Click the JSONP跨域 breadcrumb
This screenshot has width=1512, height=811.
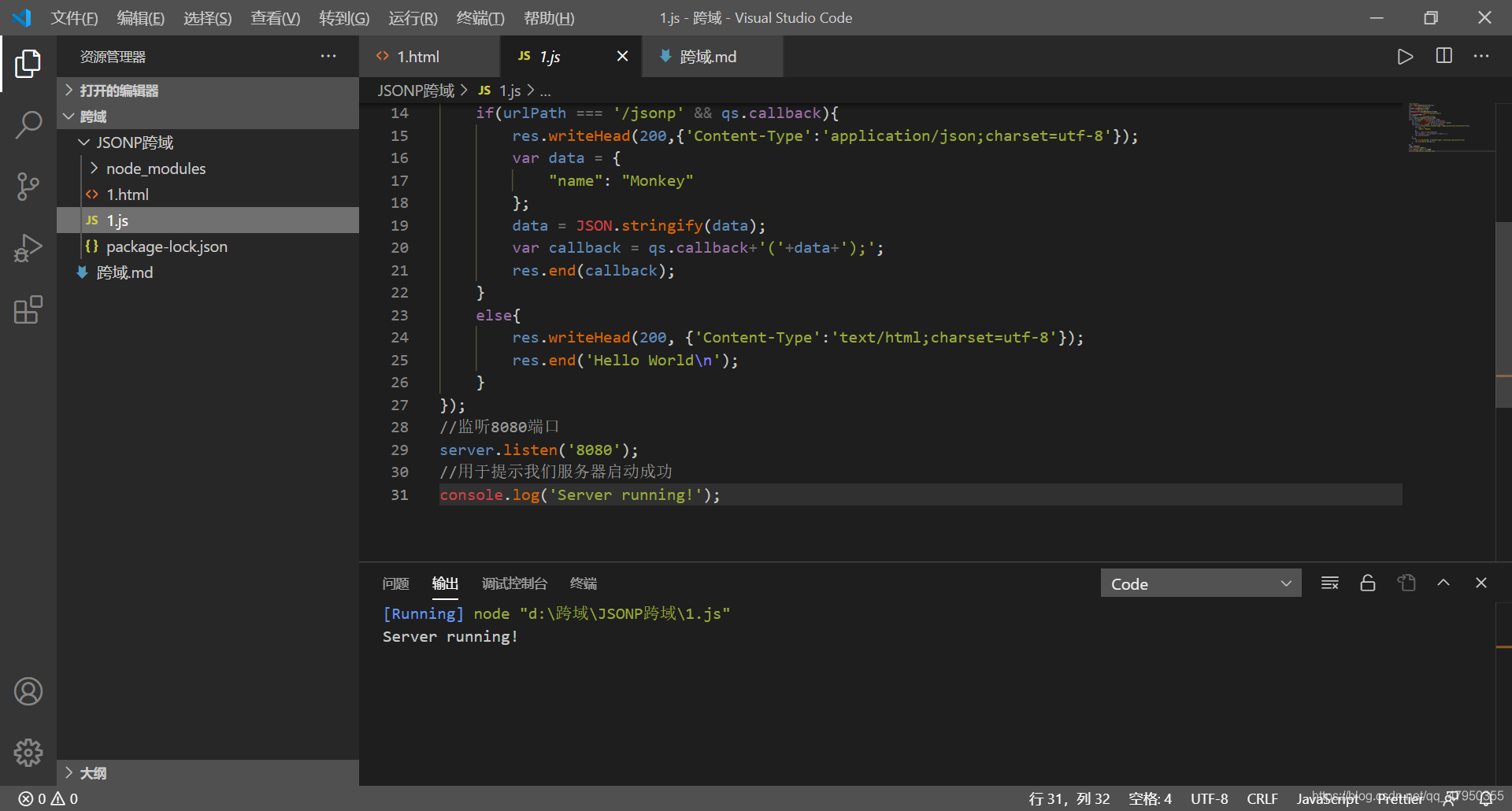pos(416,91)
